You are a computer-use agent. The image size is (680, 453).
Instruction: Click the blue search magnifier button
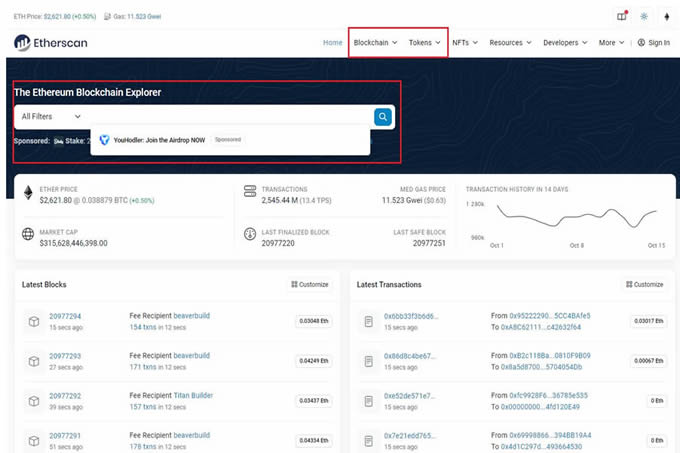click(x=383, y=117)
